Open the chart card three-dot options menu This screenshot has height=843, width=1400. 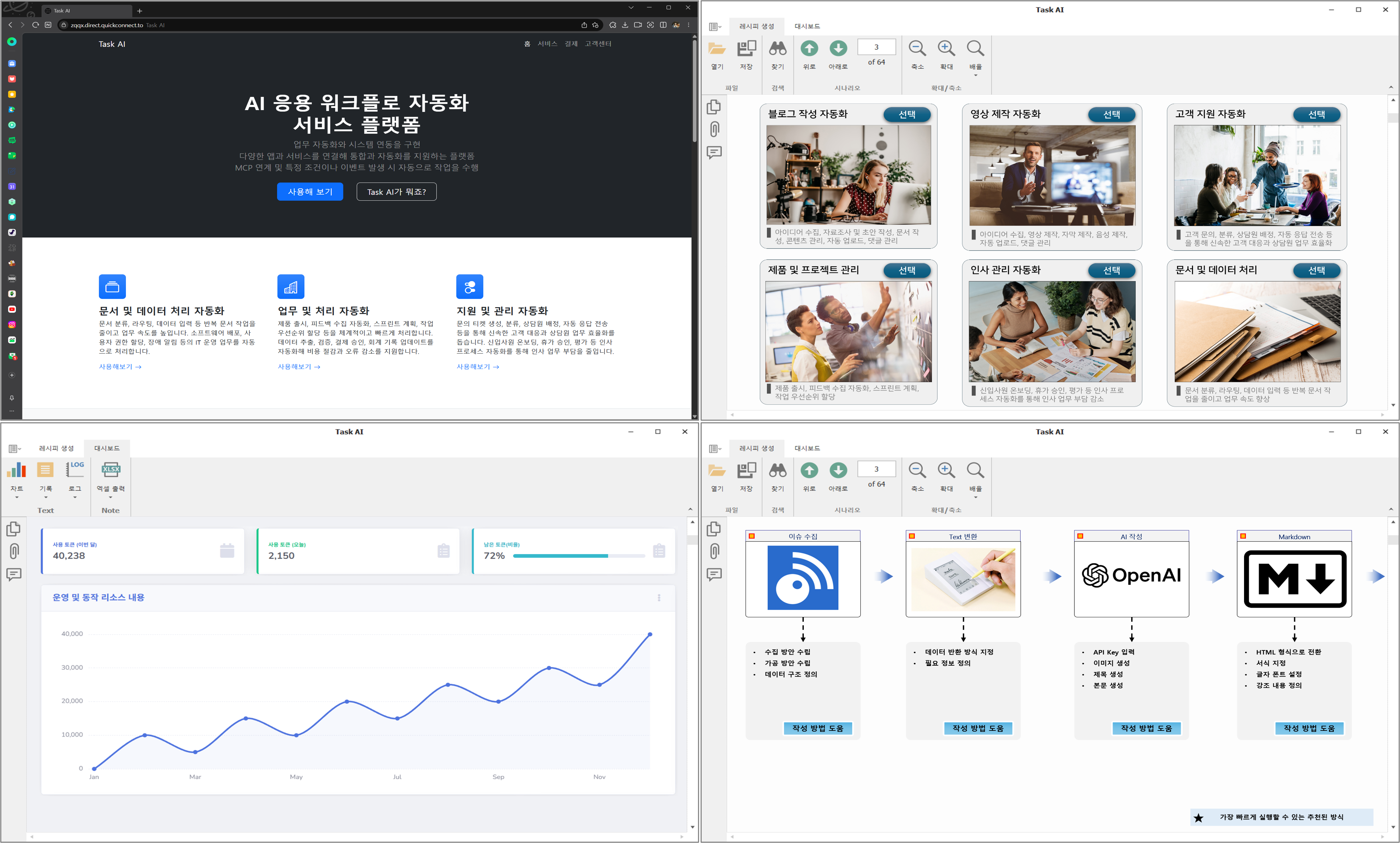659,598
